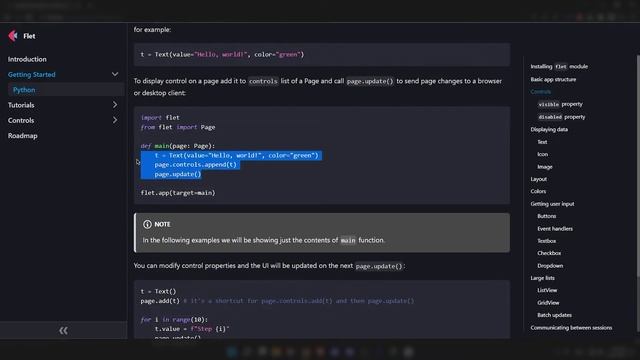Jump to Icon section in contents
640x360 pixels.
click(542, 154)
